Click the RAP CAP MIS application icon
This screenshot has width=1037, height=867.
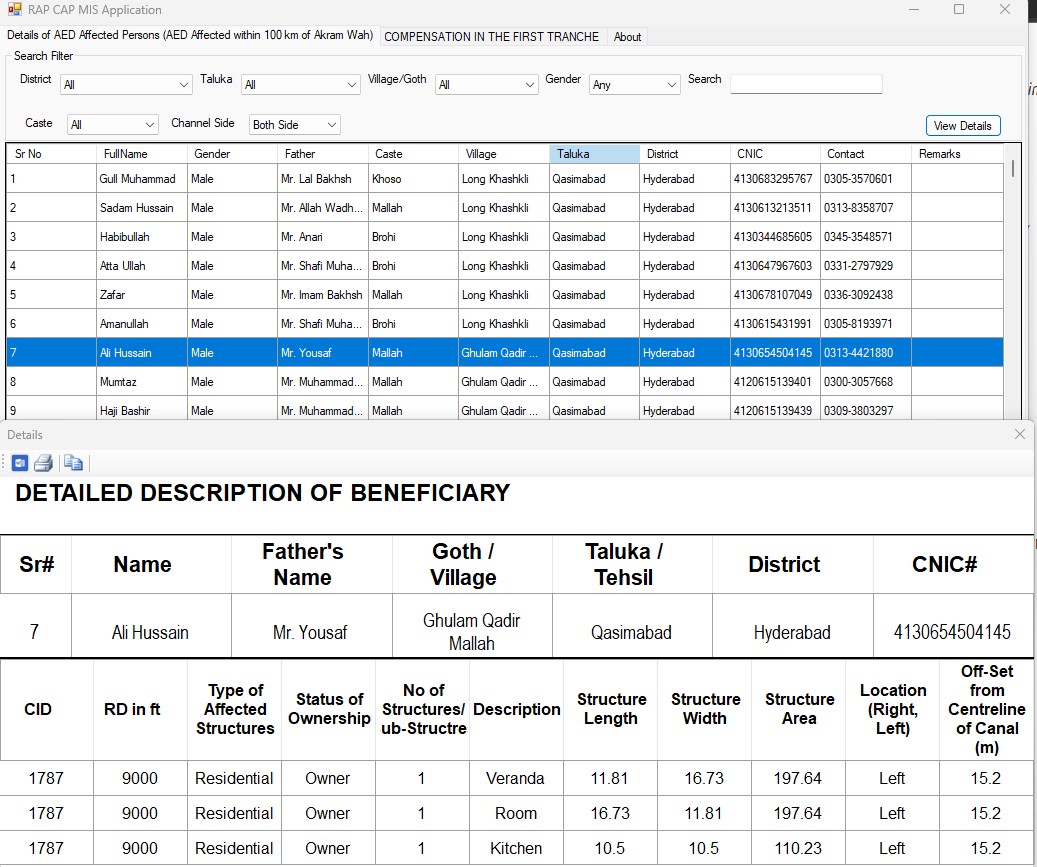pyautogui.click(x=15, y=9)
